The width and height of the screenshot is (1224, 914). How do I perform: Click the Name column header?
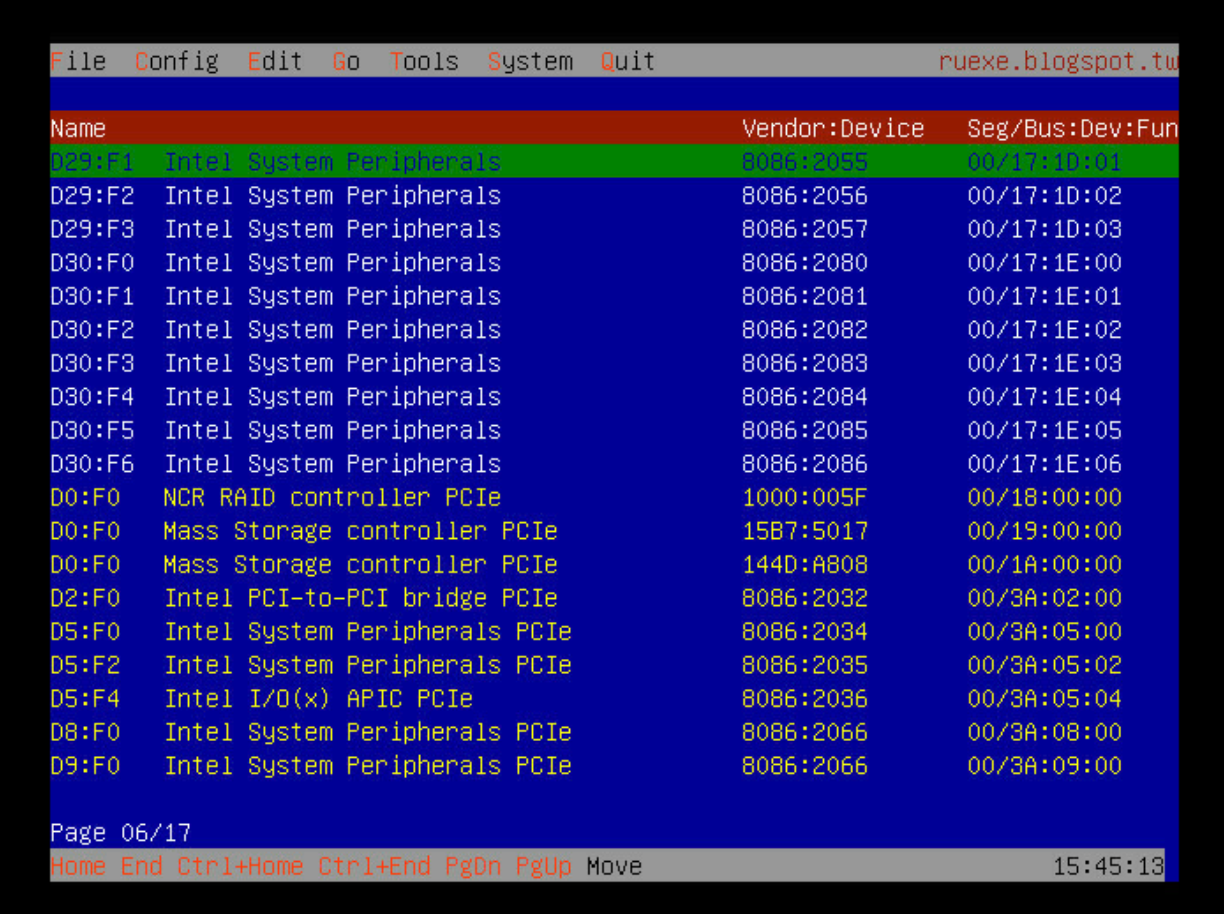pyautogui.click(x=78, y=128)
